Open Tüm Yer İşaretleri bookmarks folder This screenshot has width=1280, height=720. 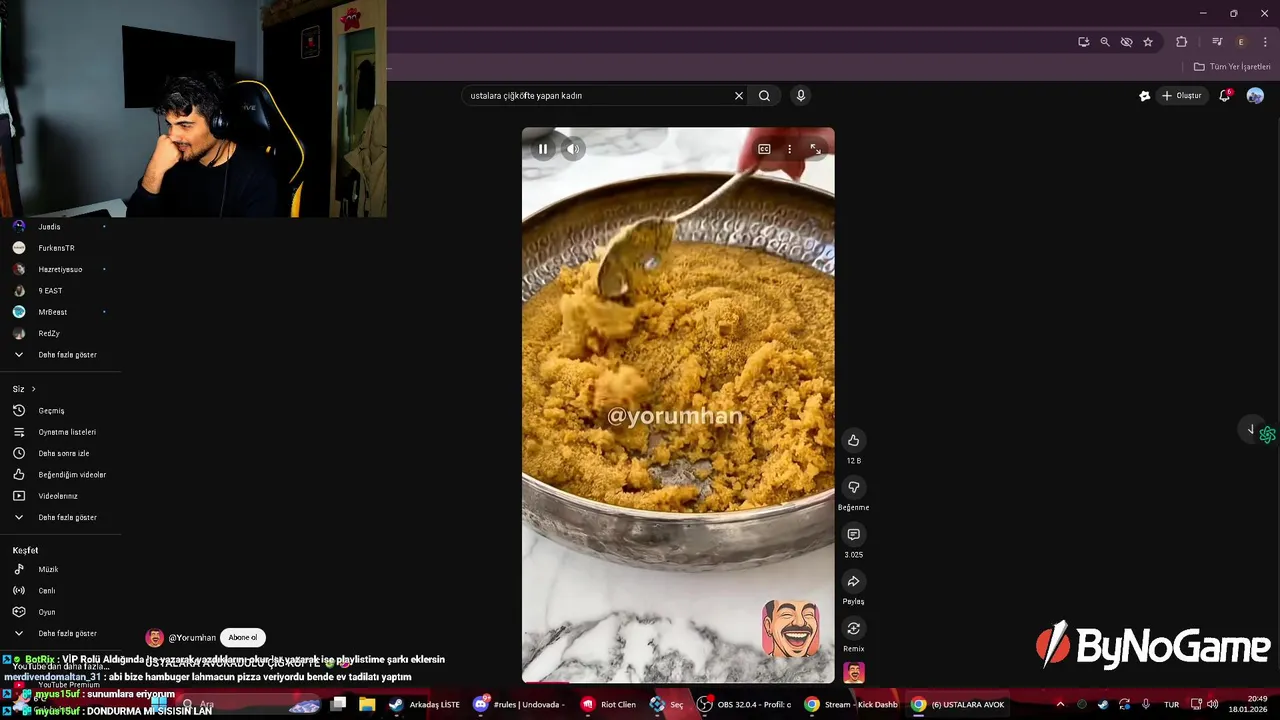[x=1232, y=67]
